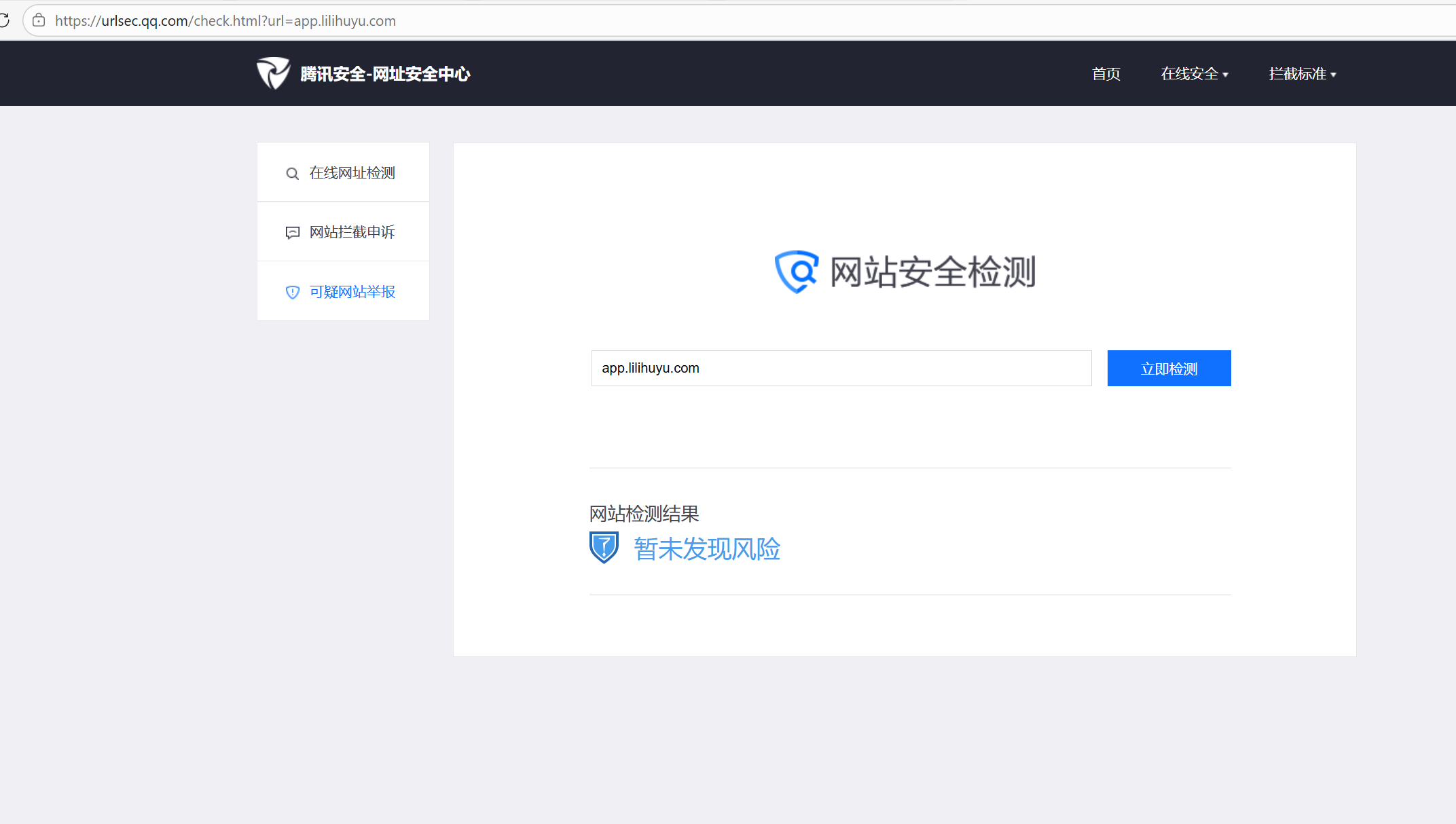Click the magnifier icon beside 在线网址检测
This screenshot has width=1456, height=824.
tap(292, 174)
